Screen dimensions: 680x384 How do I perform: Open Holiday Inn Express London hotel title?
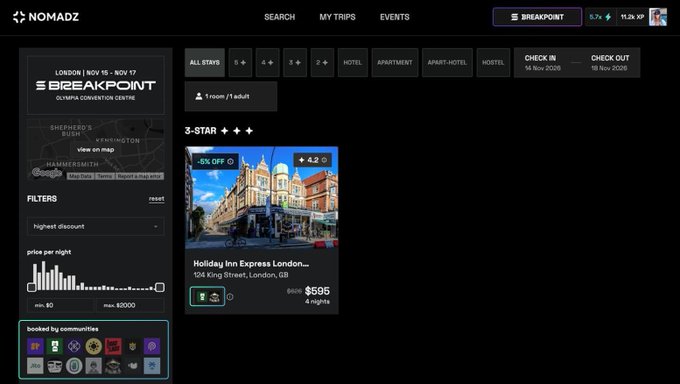[x=251, y=263]
